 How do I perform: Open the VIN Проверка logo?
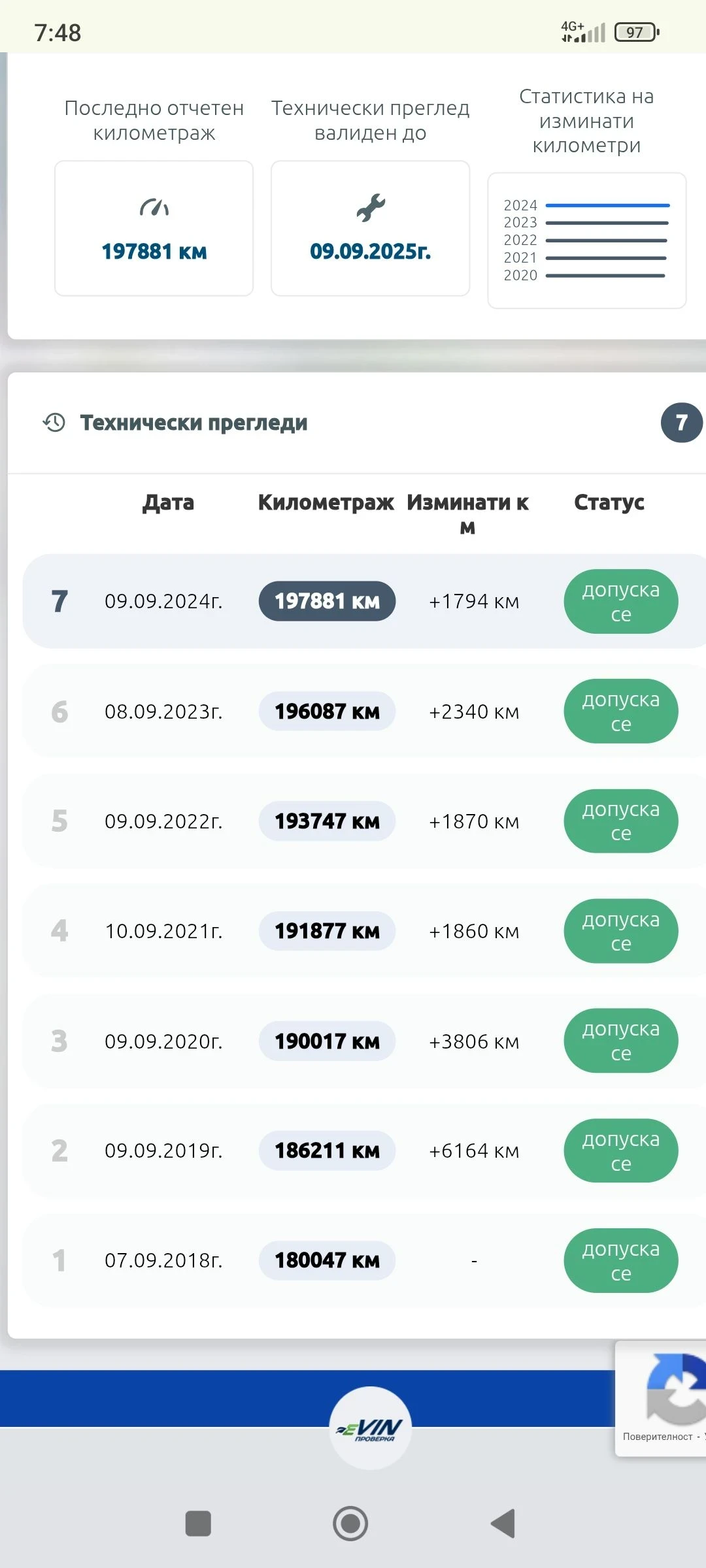tap(371, 1428)
